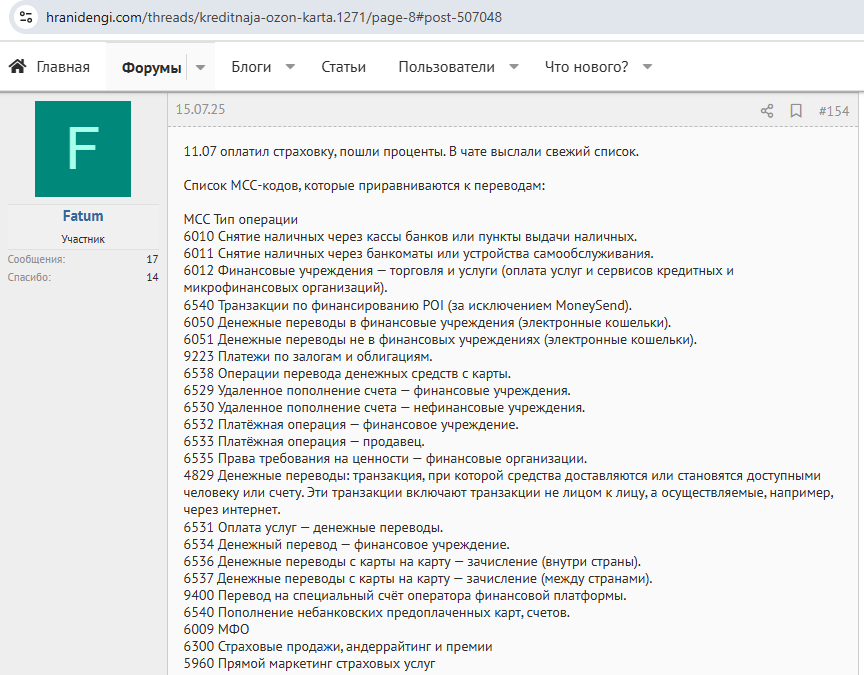Click Fatum's message count 17
The height and width of the screenshot is (675, 864).
(x=152, y=259)
